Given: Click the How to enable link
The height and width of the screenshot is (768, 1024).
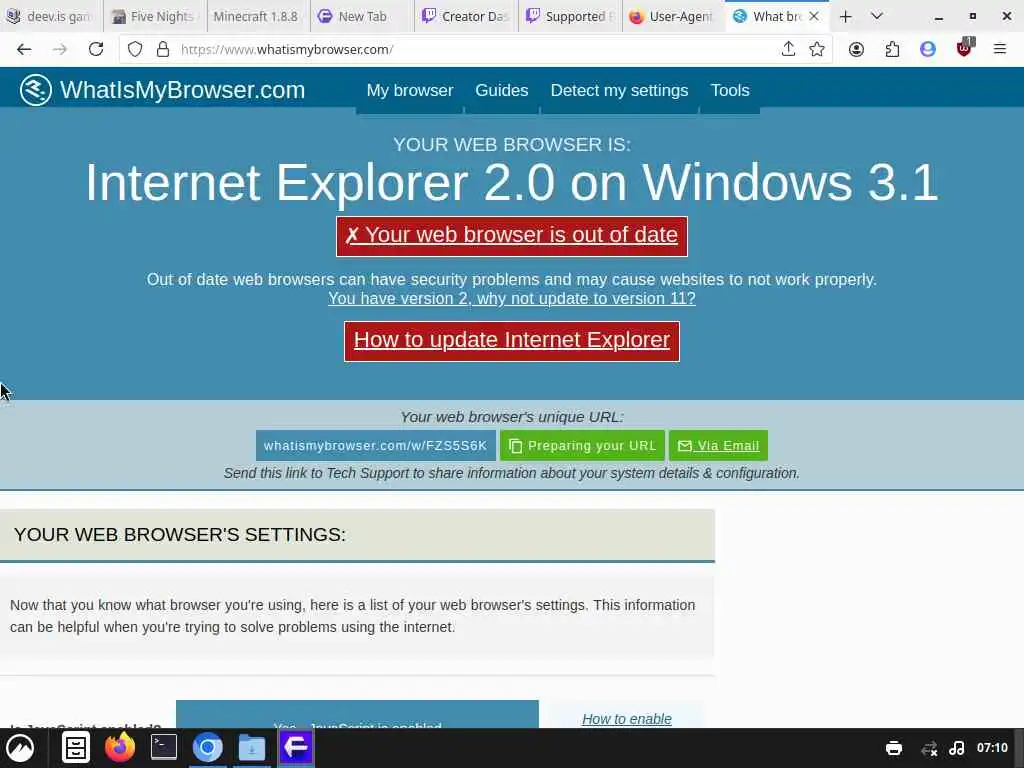Looking at the screenshot, I should click(626, 719).
